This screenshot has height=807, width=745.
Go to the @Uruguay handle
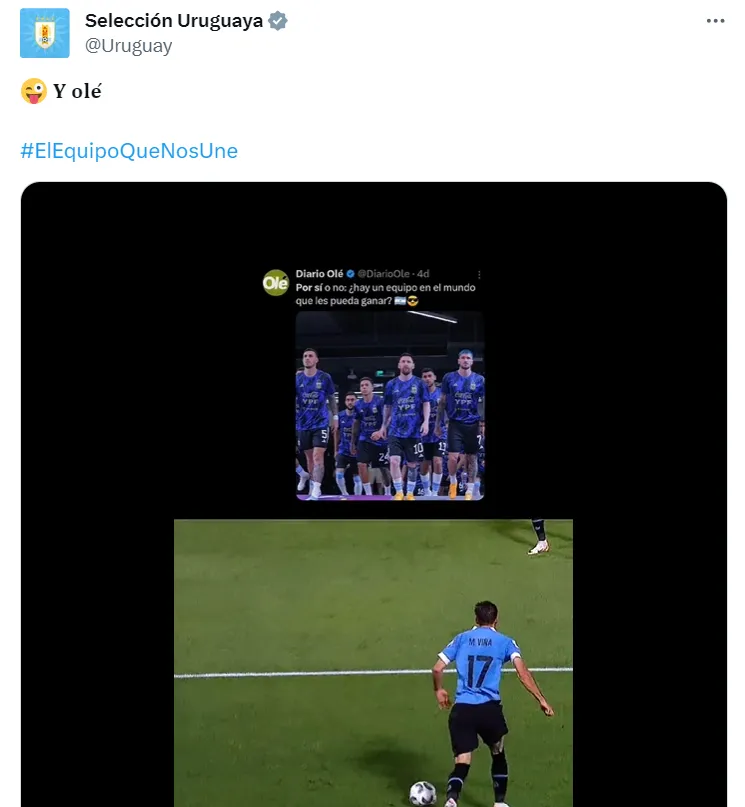click(x=129, y=45)
